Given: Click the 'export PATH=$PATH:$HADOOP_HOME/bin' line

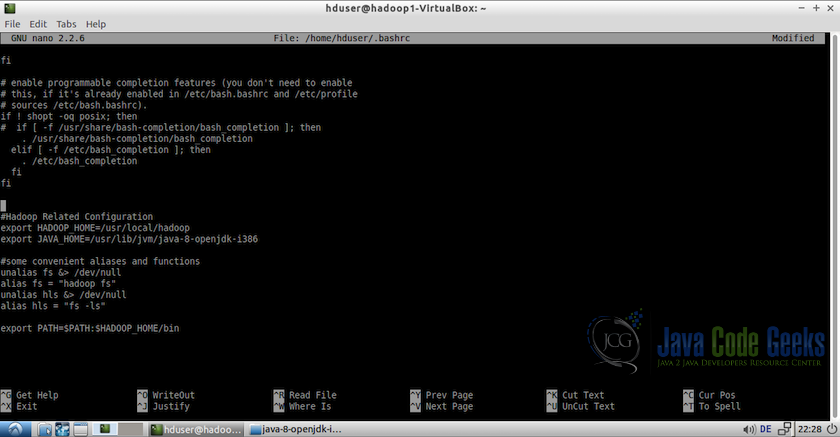Looking at the screenshot, I should pyautogui.click(x=90, y=328).
